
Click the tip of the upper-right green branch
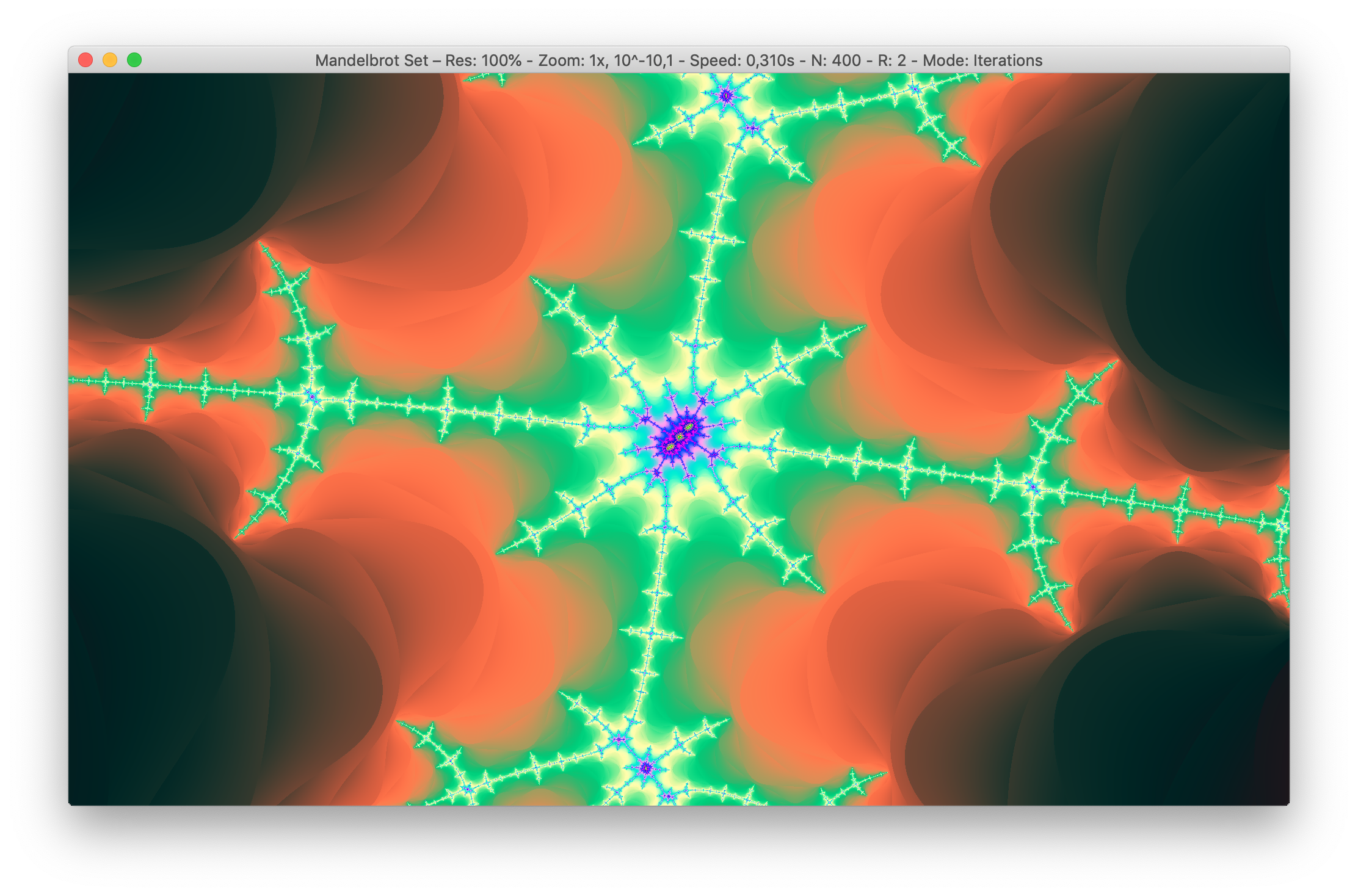click(1116, 362)
